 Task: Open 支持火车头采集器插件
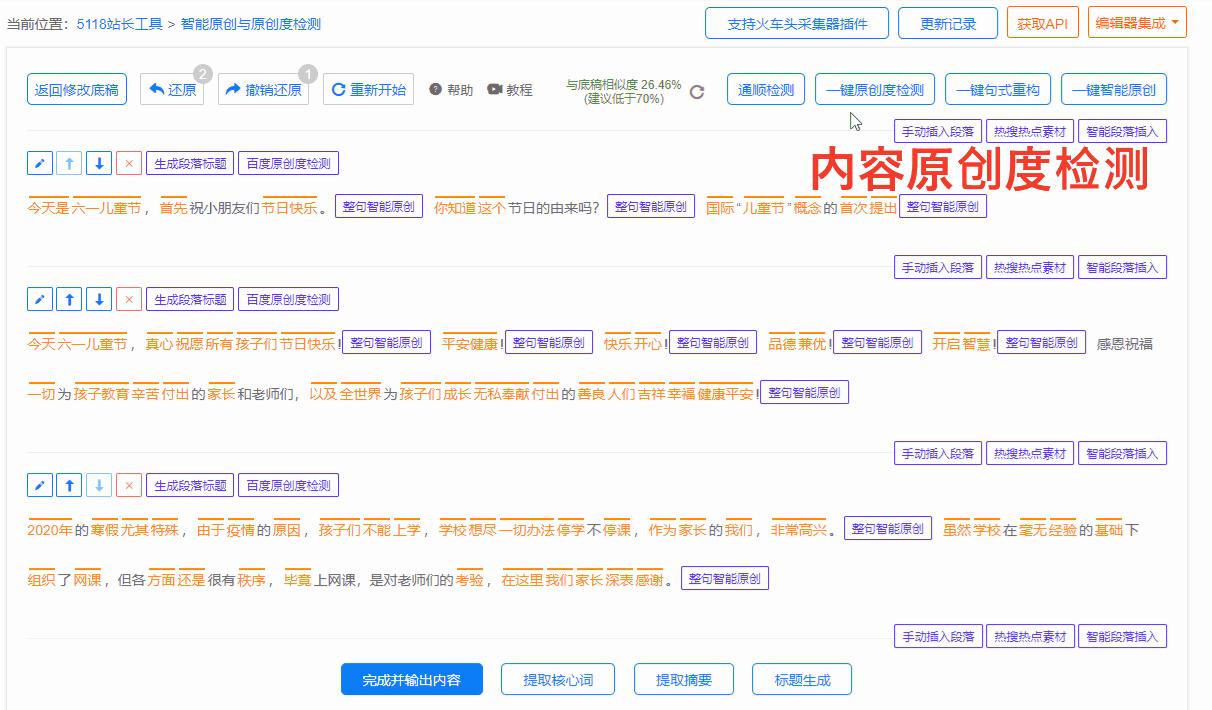click(797, 23)
